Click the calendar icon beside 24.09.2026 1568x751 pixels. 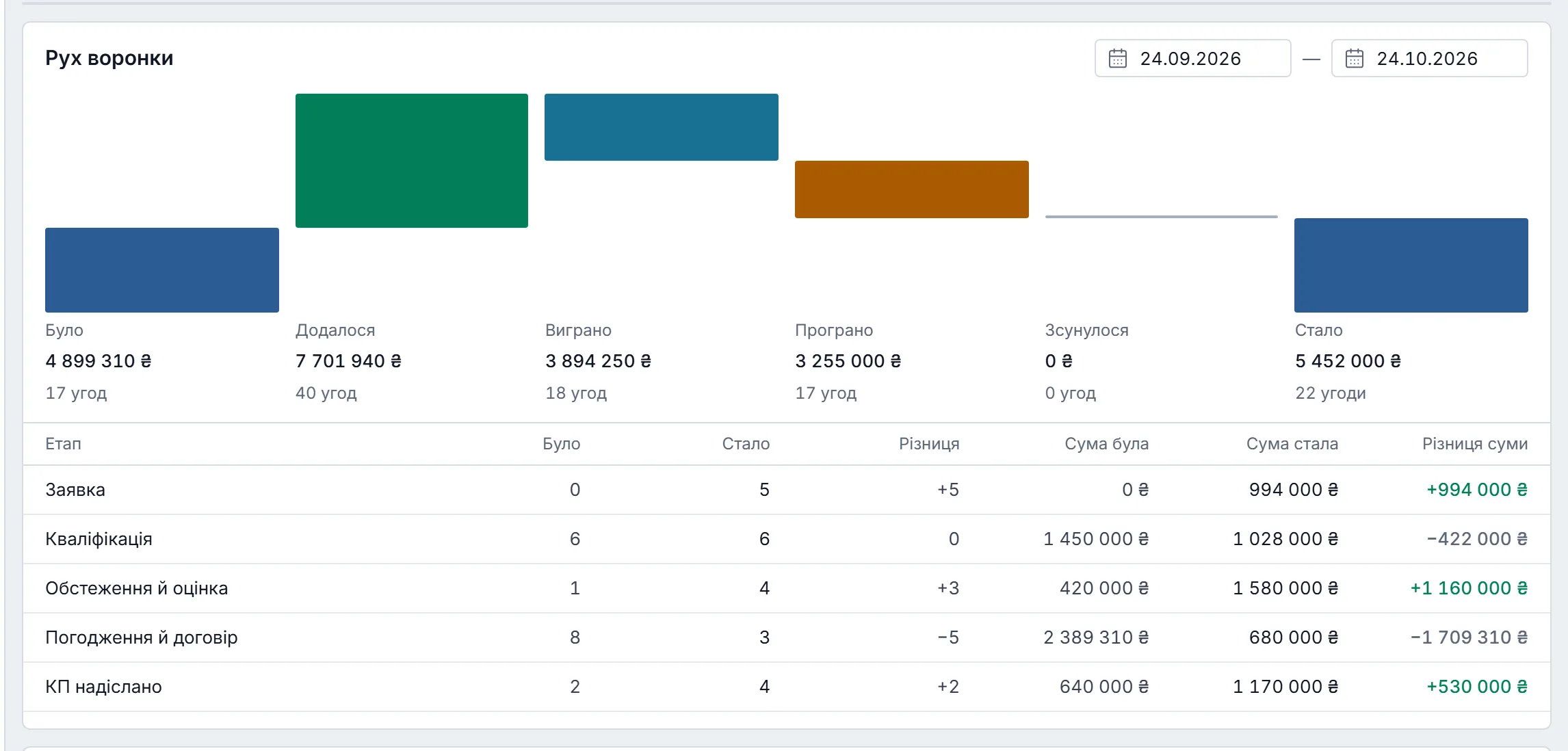click(1117, 58)
